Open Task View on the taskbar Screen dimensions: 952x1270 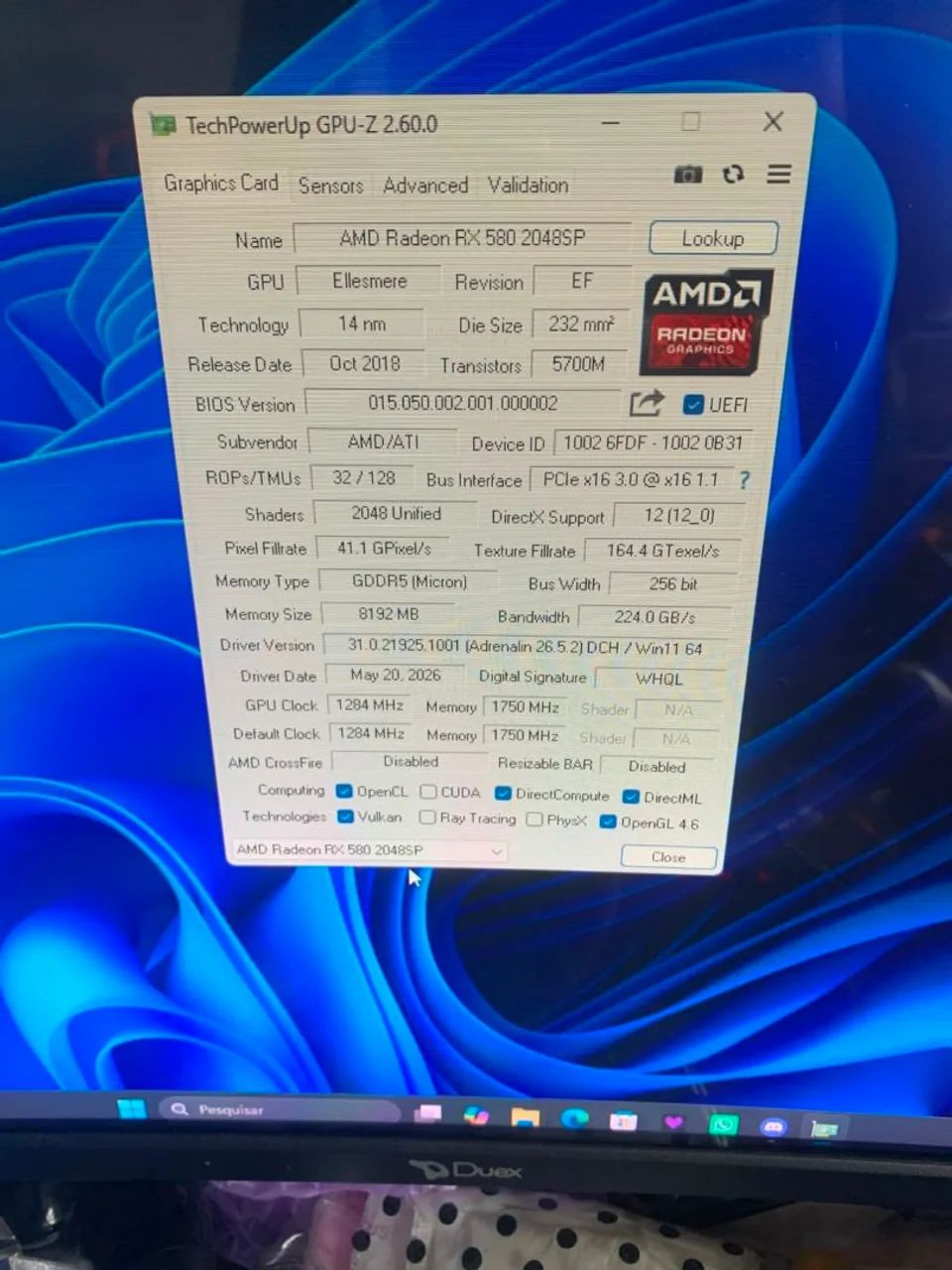pyautogui.click(x=427, y=1113)
